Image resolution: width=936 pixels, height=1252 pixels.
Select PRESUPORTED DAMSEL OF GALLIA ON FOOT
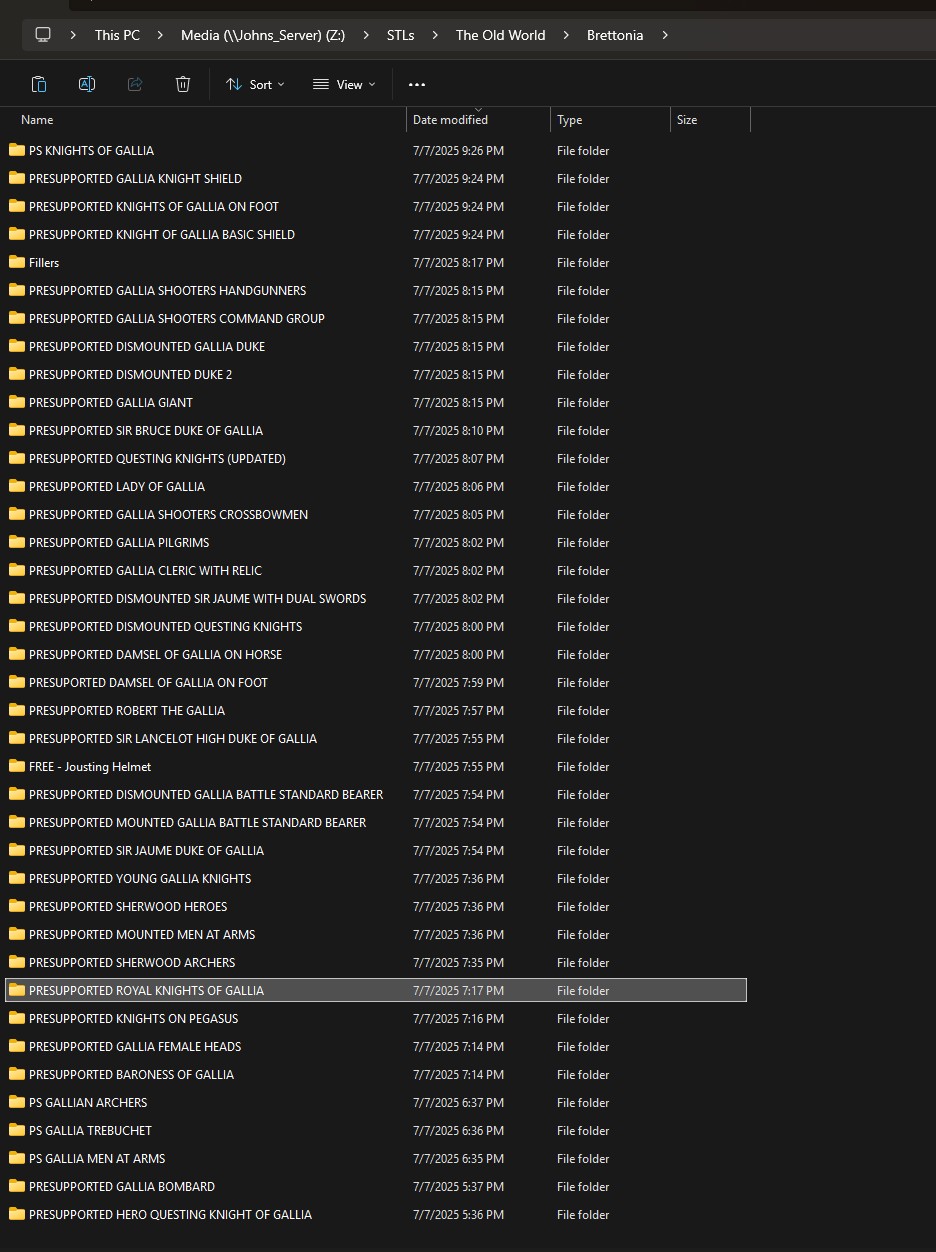click(148, 682)
